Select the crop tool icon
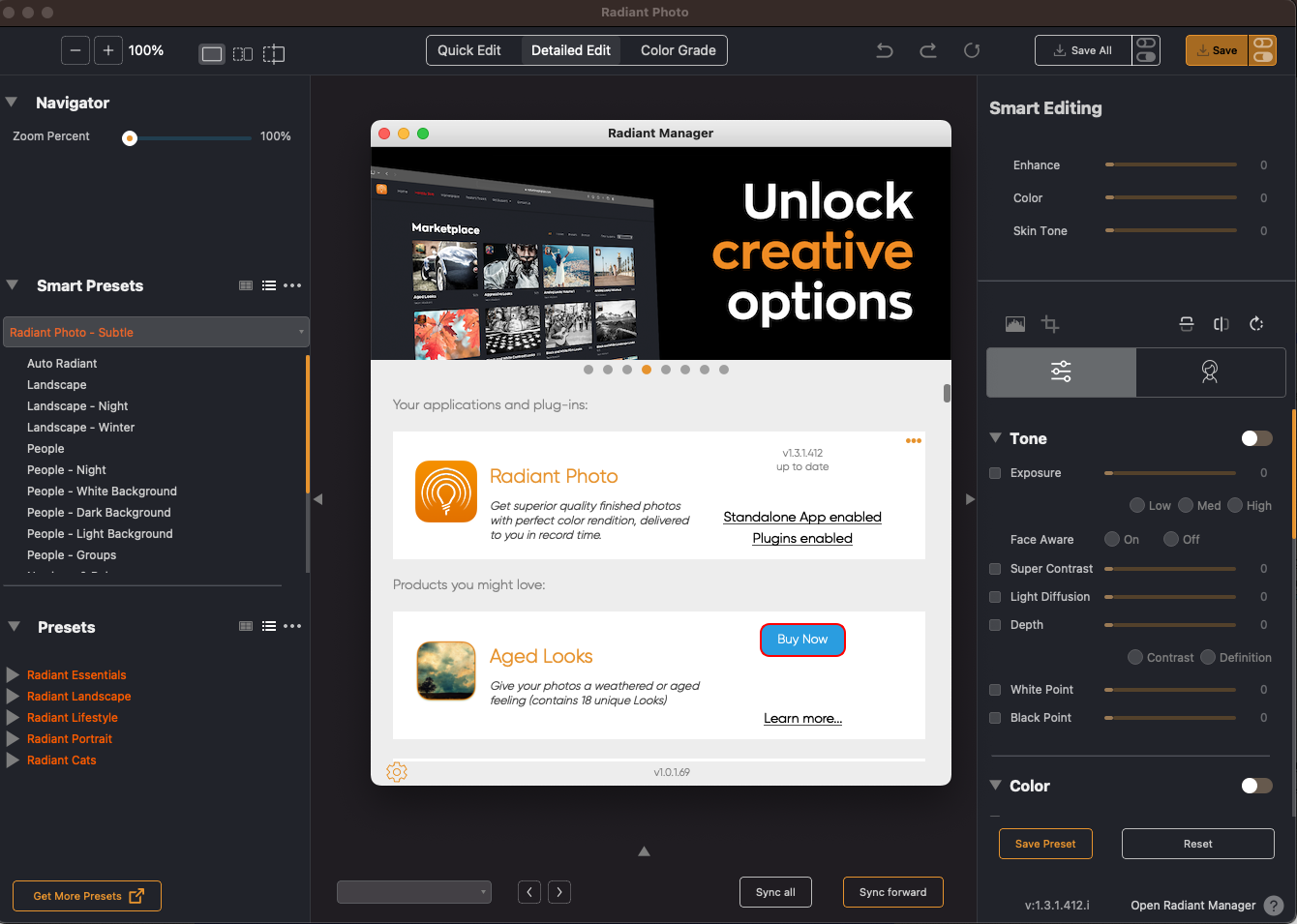This screenshot has width=1297, height=924. tap(1050, 324)
